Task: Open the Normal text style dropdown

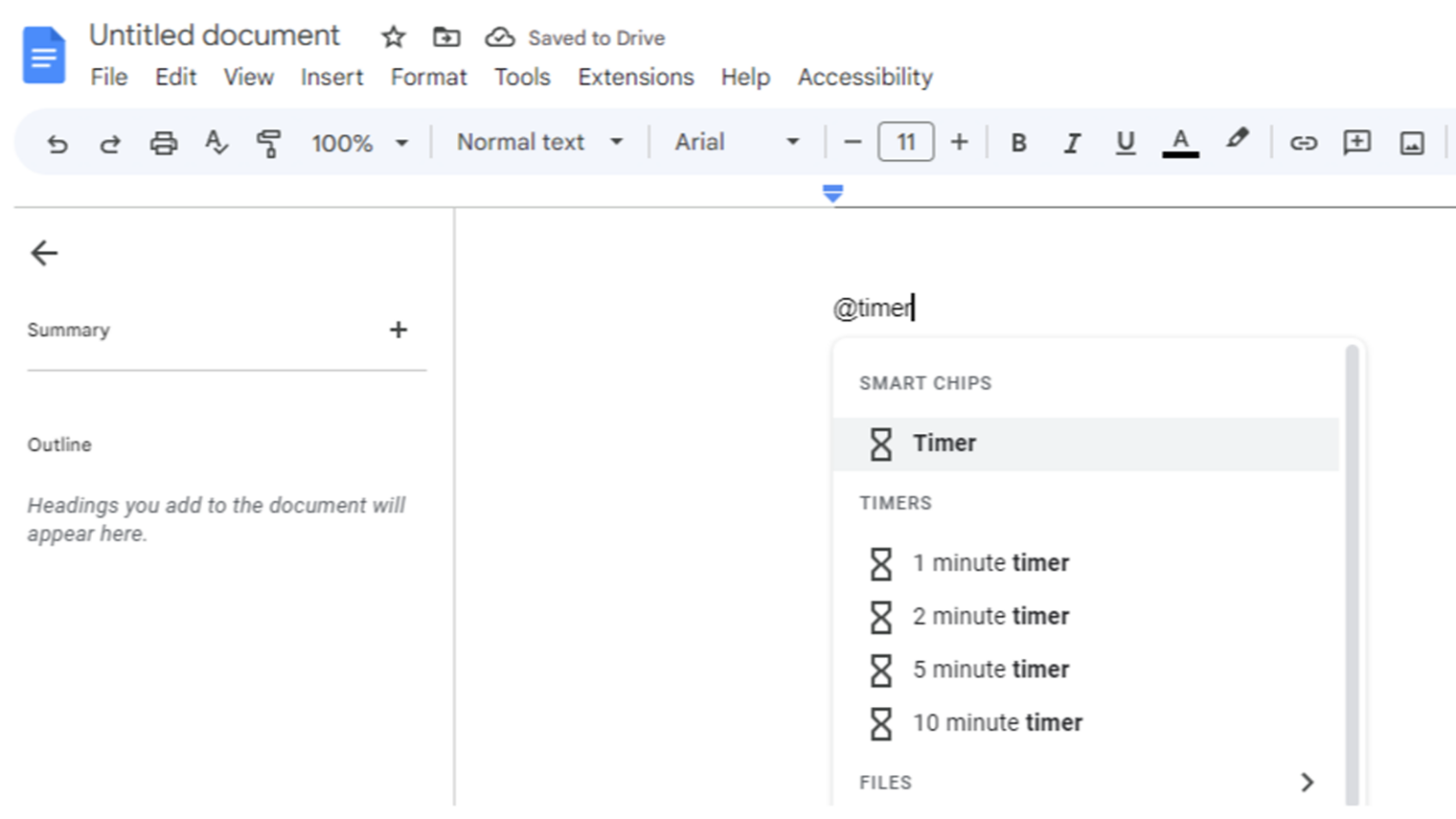Action: point(539,142)
